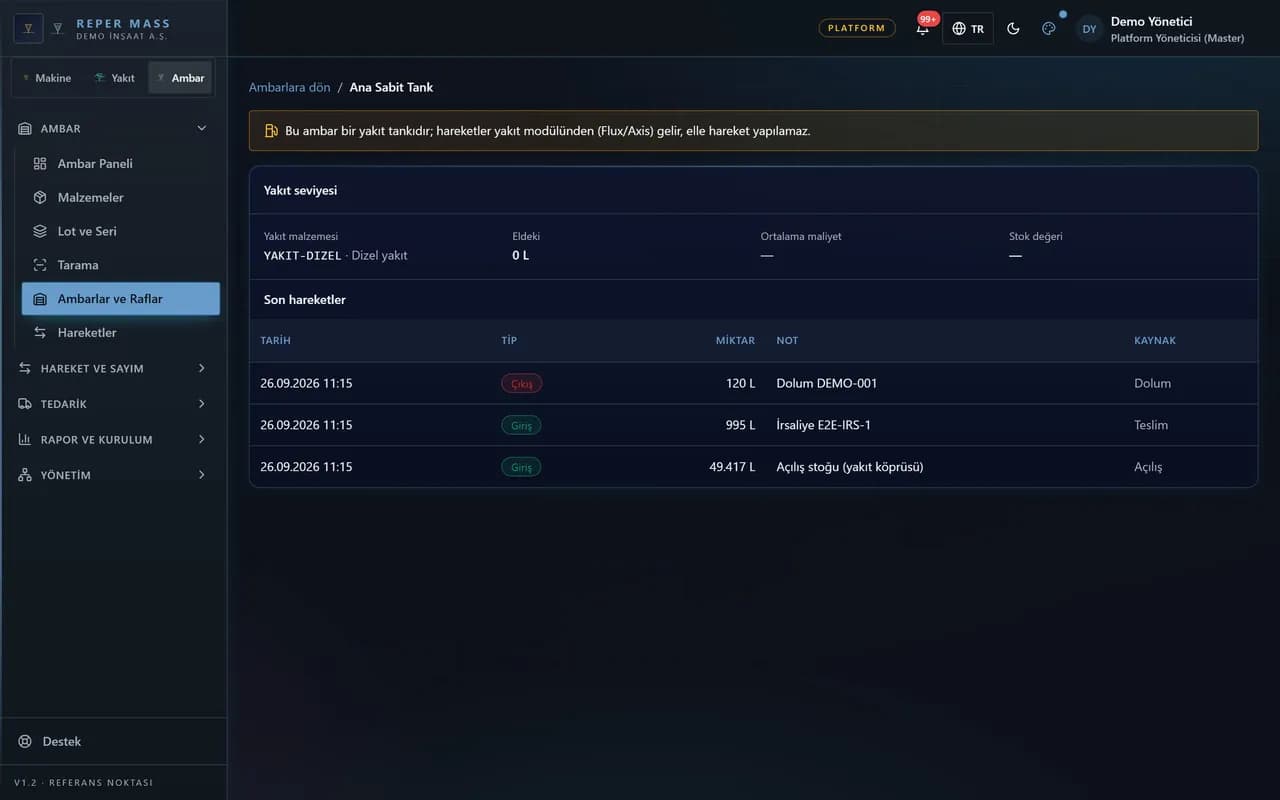The height and width of the screenshot is (800, 1280).
Task: Click the PLATFORM badge button
Action: pos(857,28)
